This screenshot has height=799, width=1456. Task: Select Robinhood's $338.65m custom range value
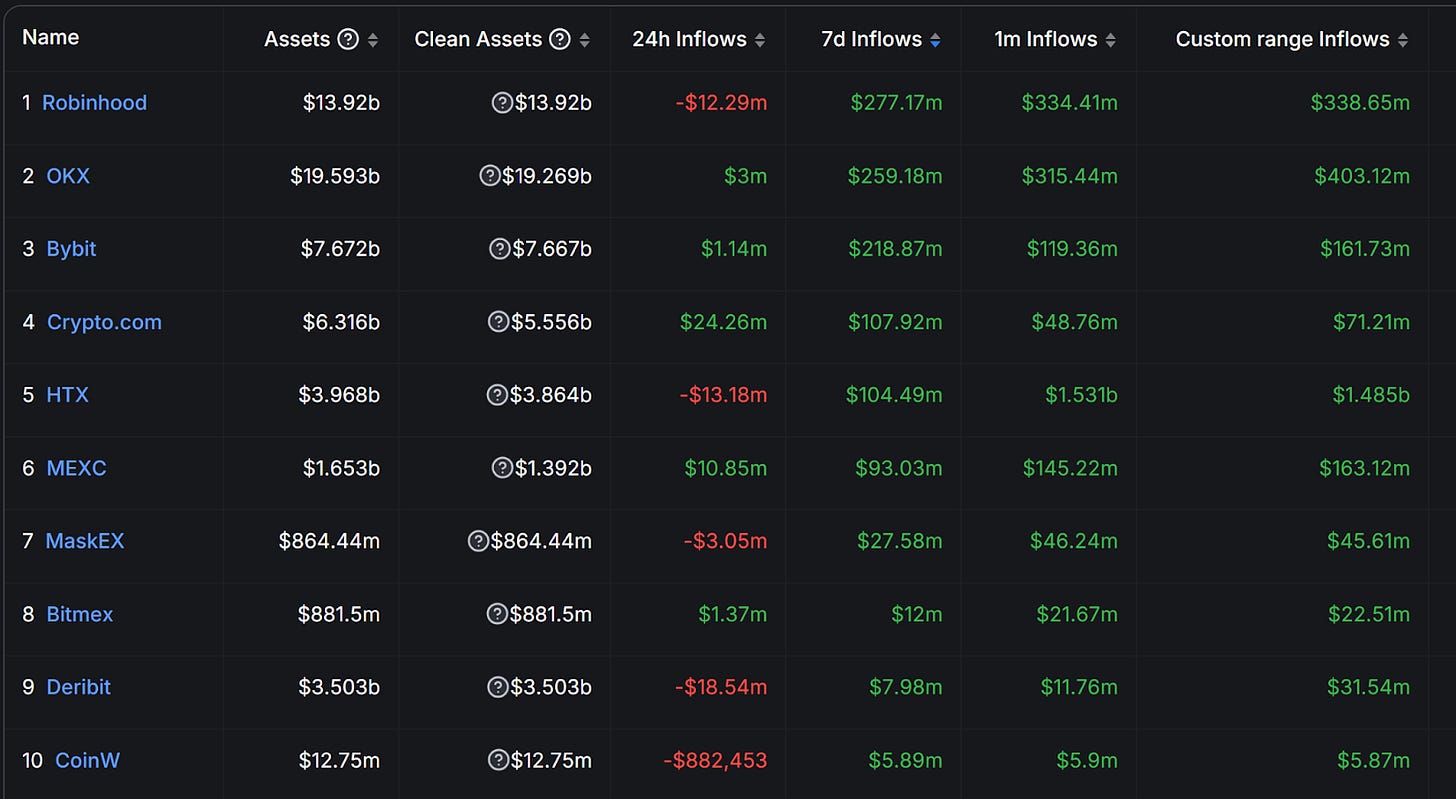pyautogui.click(x=1360, y=102)
